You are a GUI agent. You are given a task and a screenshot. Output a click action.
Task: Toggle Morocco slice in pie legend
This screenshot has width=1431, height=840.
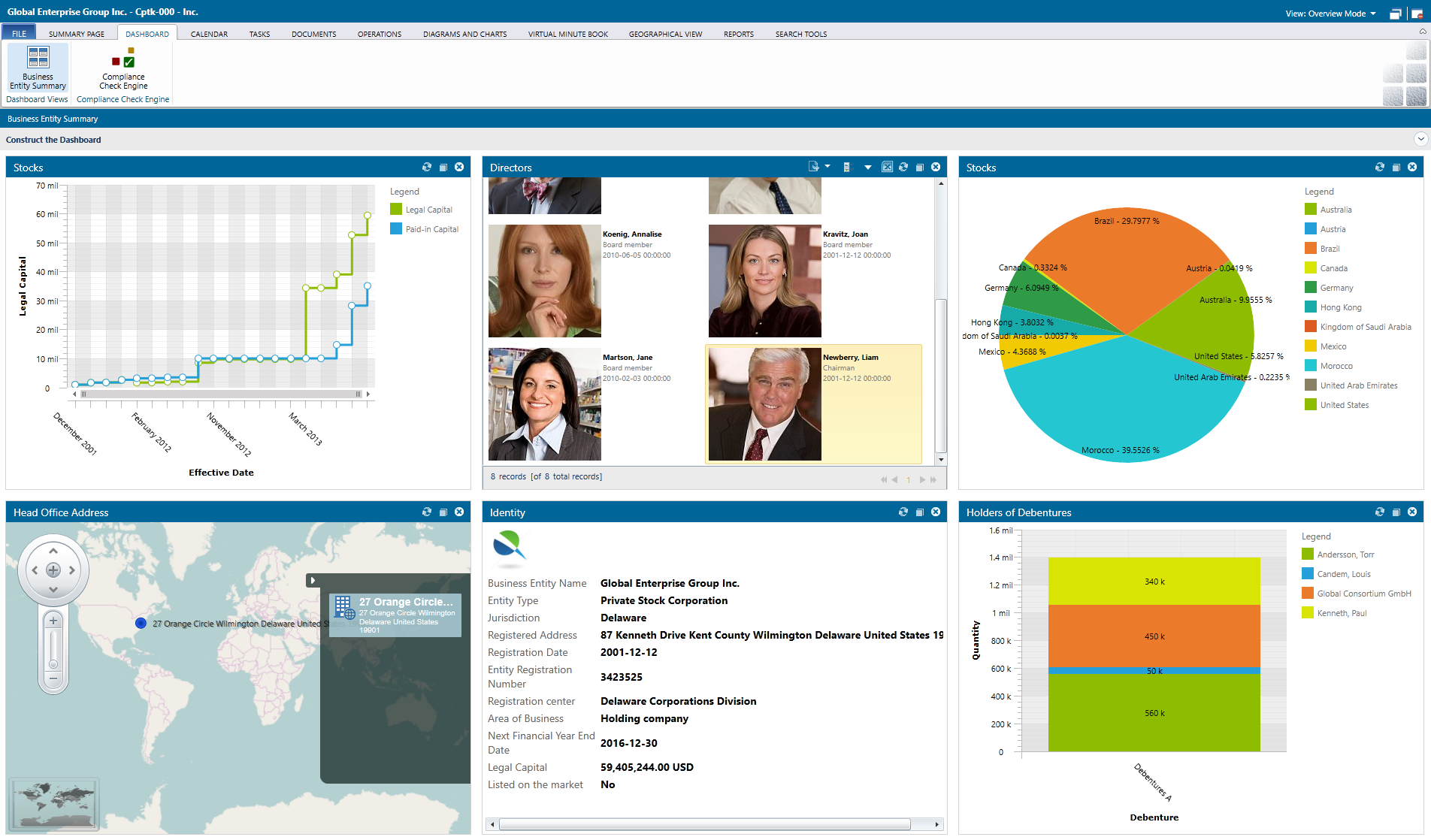click(1329, 366)
